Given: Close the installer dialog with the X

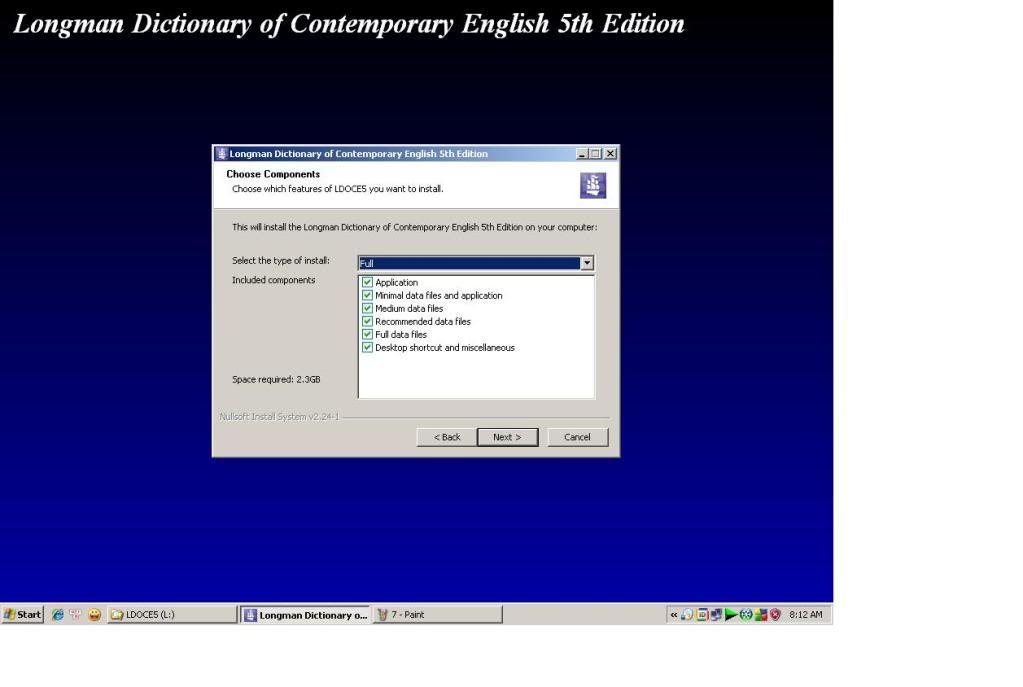Looking at the screenshot, I should (610, 154).
